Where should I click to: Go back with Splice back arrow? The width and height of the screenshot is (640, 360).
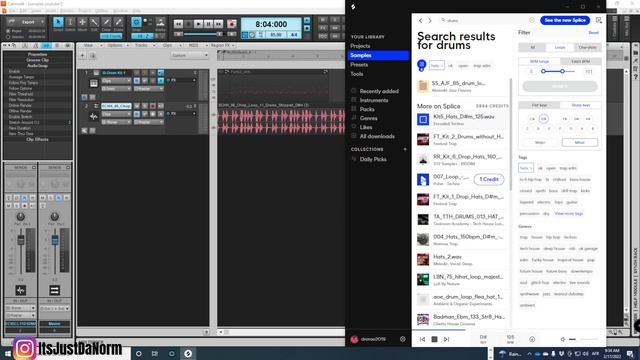point(421,20)
